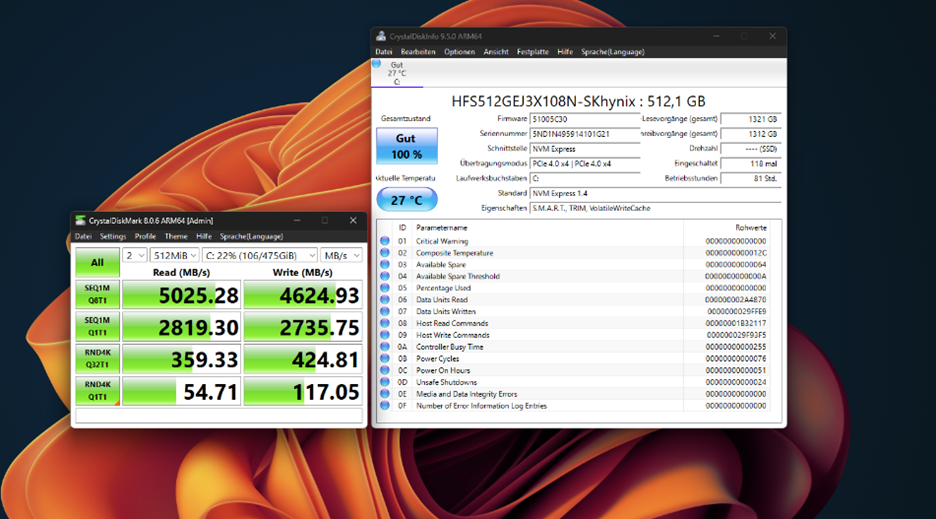936x519 pixels.
Task: Click the Eingeschaltet value 118 mal
Action: 751,164
